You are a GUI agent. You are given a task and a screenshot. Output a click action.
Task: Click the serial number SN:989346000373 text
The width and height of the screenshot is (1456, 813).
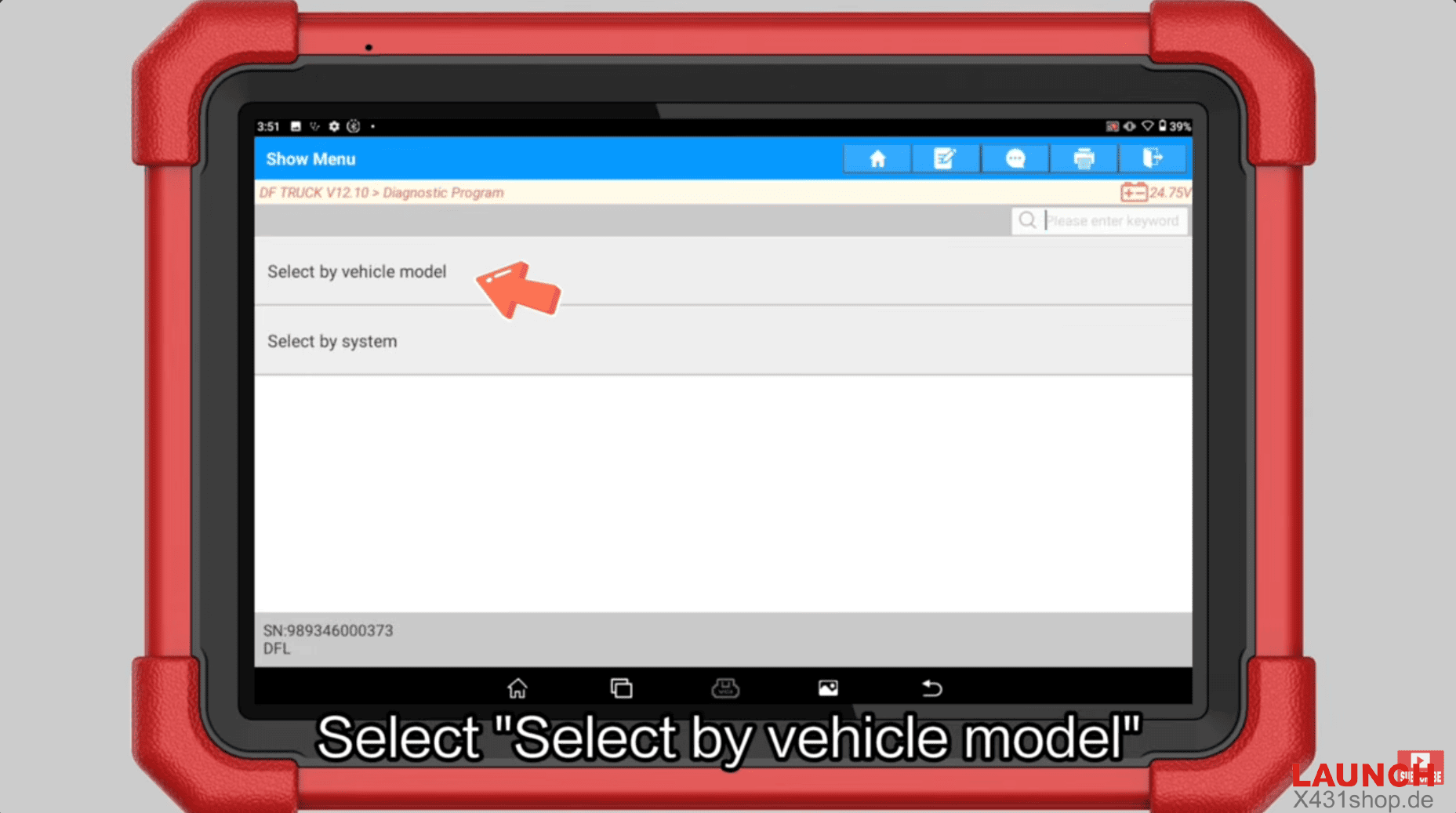coord(328,630)
